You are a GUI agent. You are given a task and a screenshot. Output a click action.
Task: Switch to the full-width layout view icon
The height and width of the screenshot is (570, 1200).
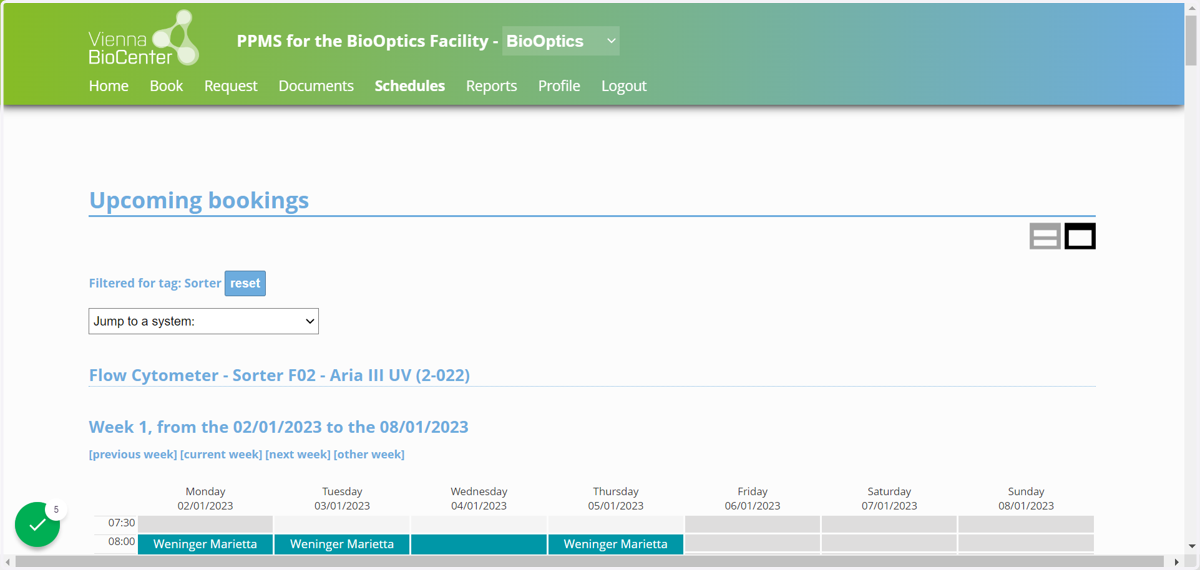(1080, 237)
